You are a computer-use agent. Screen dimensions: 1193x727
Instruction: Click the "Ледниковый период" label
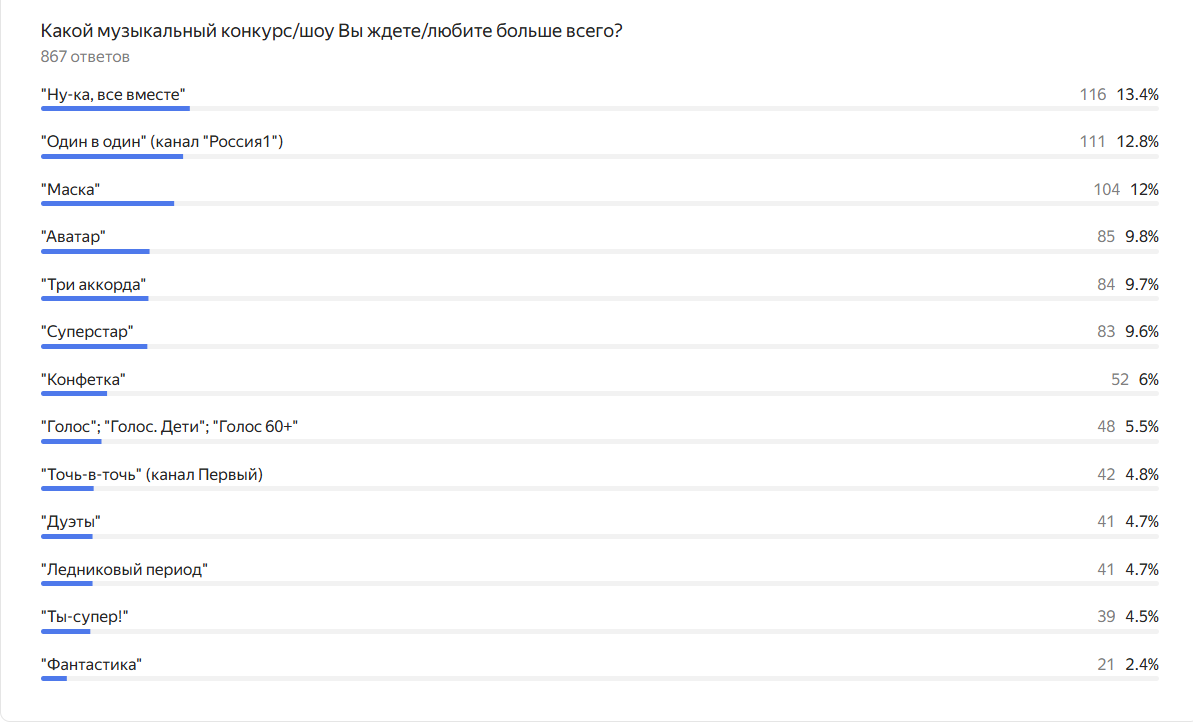pyautogui.click(x=124, y=570)
